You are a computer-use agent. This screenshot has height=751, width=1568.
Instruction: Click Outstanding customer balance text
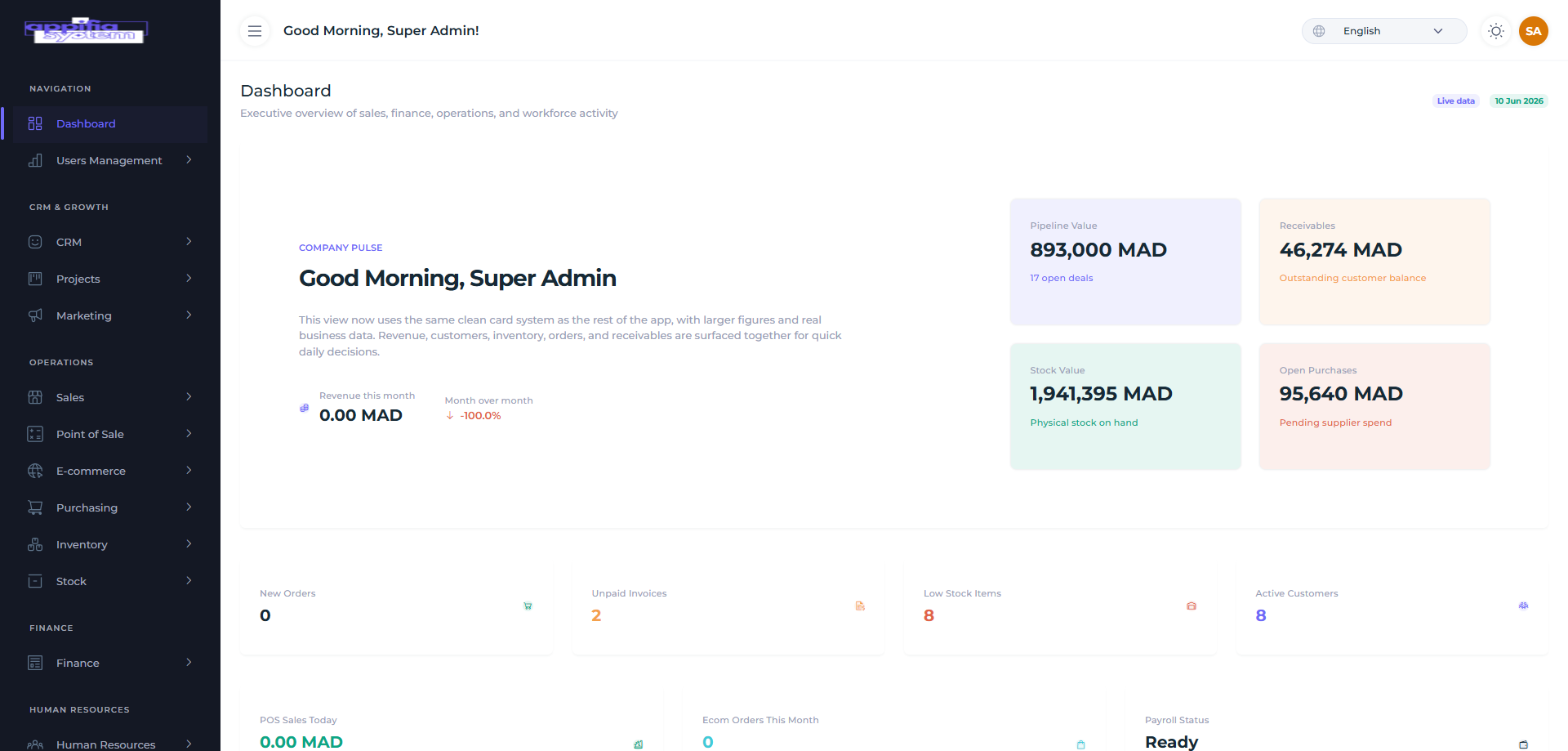pos(1352,278)
